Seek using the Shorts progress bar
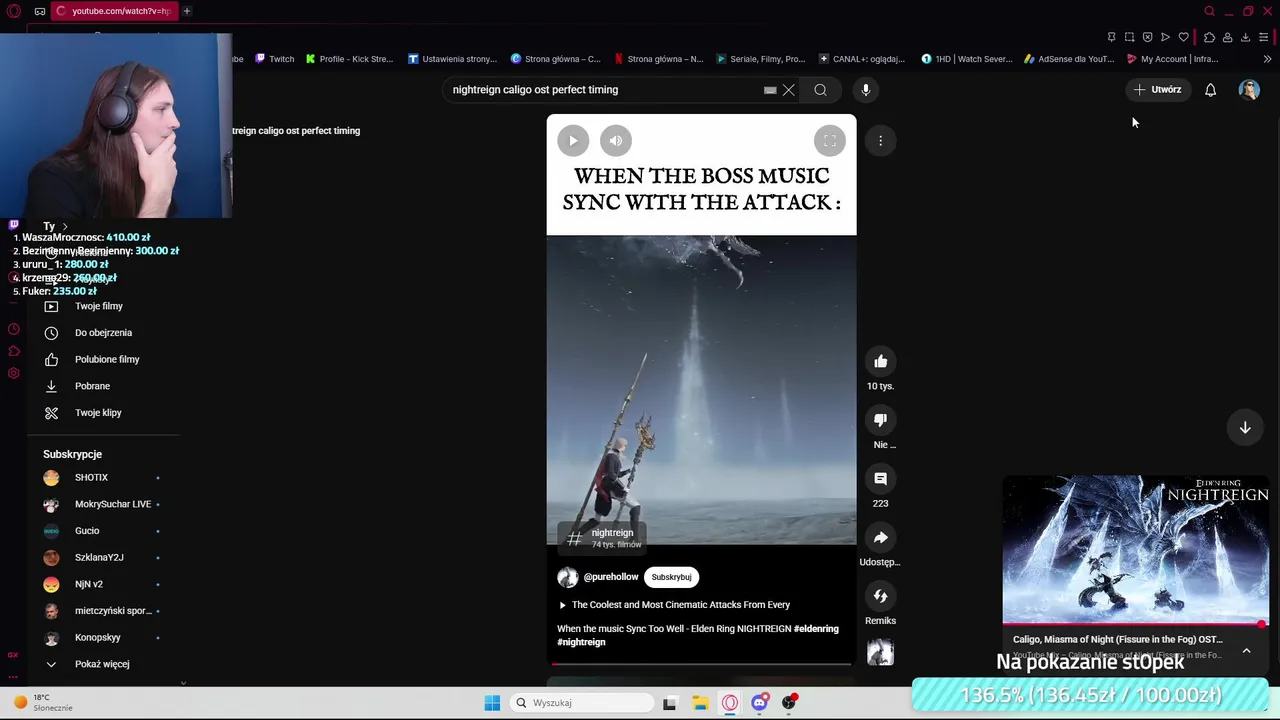The image size is (1280, 720). coord(701,664)
